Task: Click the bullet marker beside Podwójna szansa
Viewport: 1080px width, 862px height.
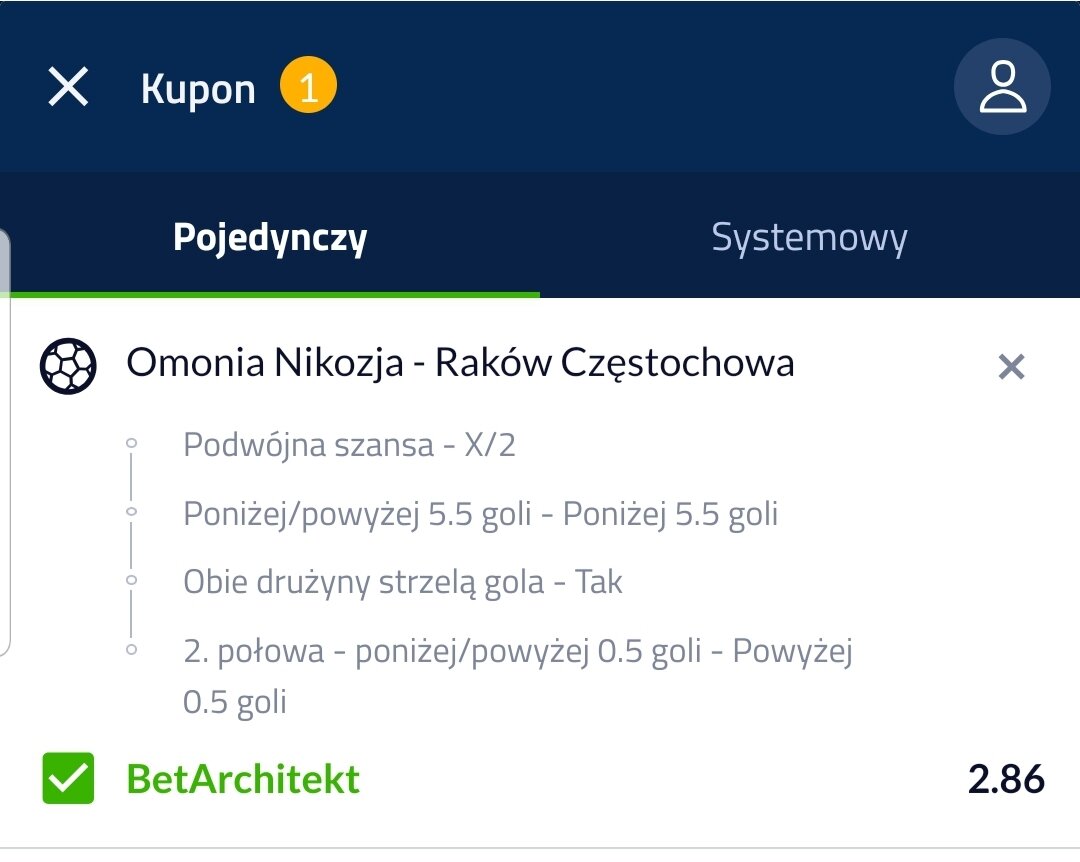Action: [x=131, y=443]
